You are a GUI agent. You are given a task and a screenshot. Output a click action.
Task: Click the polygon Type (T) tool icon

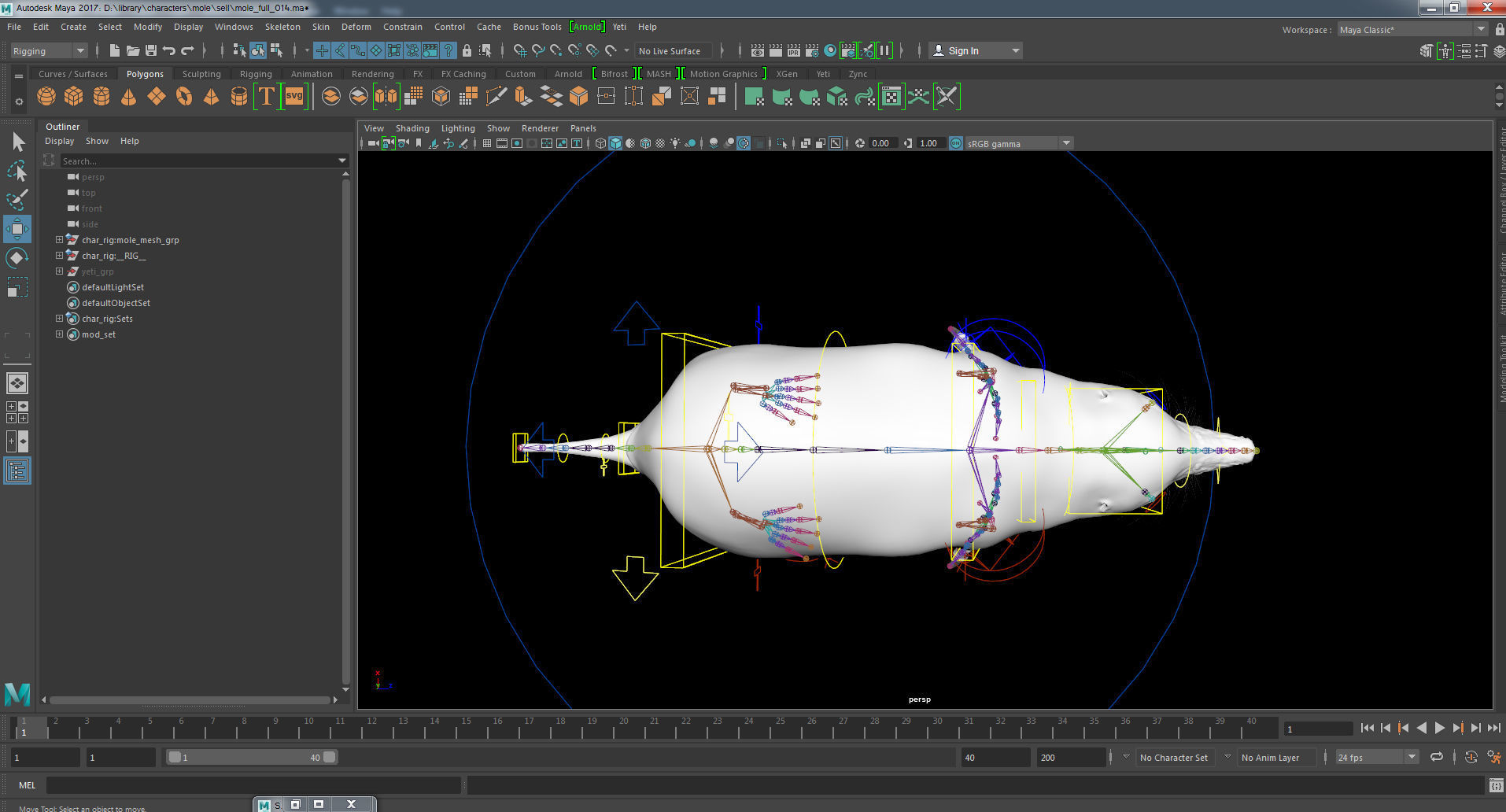(267, 97)
